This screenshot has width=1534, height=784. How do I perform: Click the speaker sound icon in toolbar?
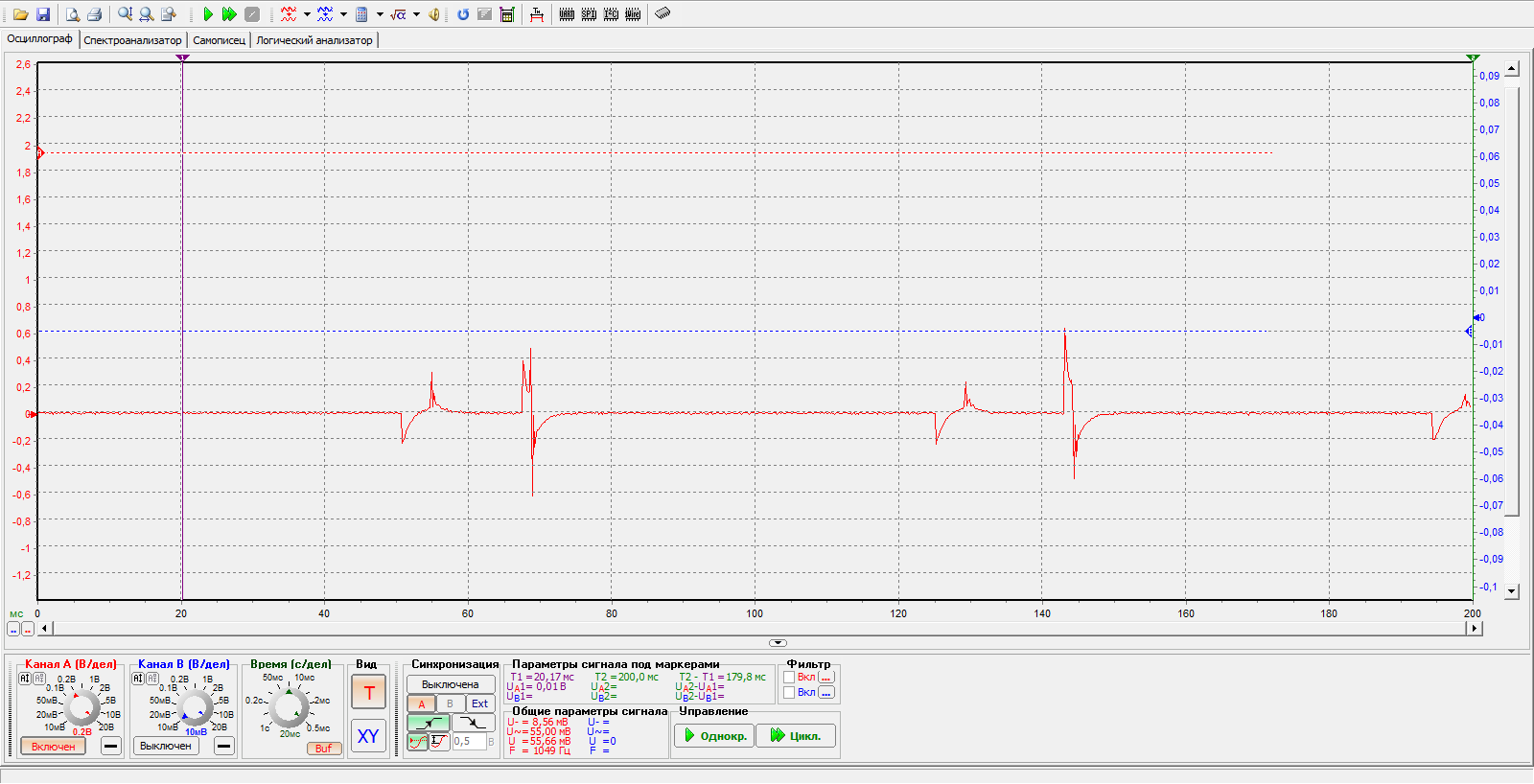434,14
